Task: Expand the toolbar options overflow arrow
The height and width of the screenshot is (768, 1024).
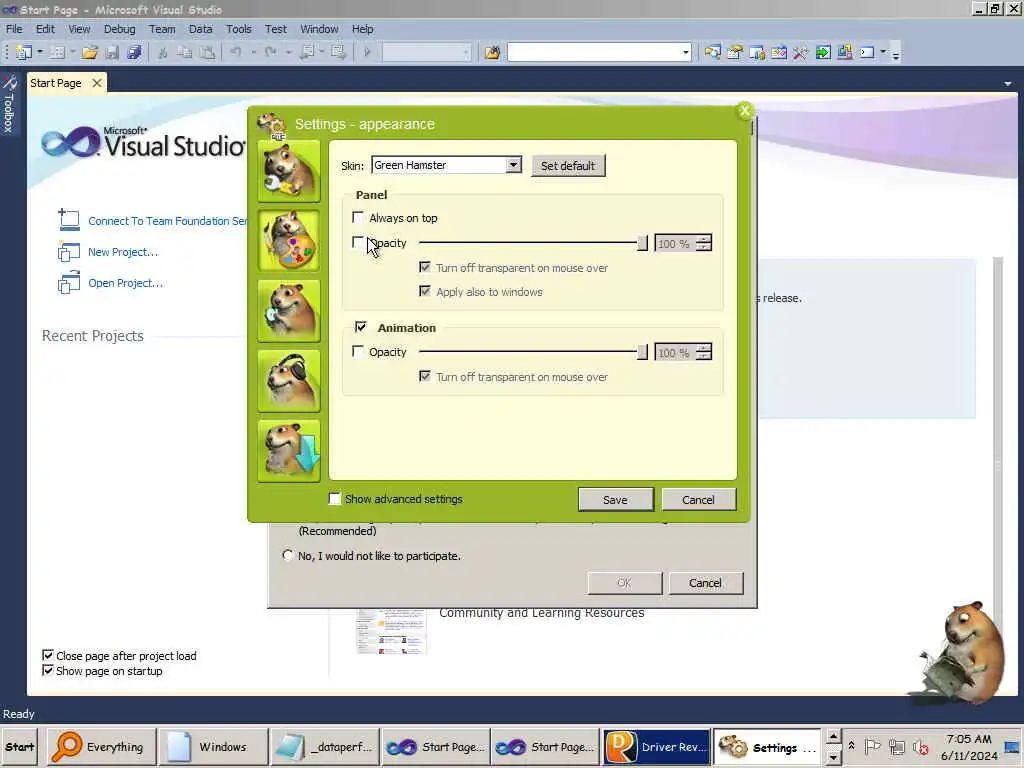Action: pos(896,55)
